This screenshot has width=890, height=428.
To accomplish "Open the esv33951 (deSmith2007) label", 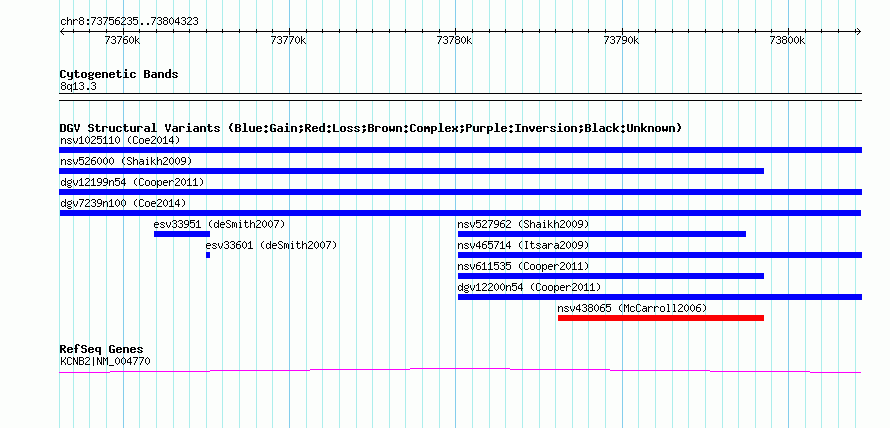I will [x=219, y=224].
